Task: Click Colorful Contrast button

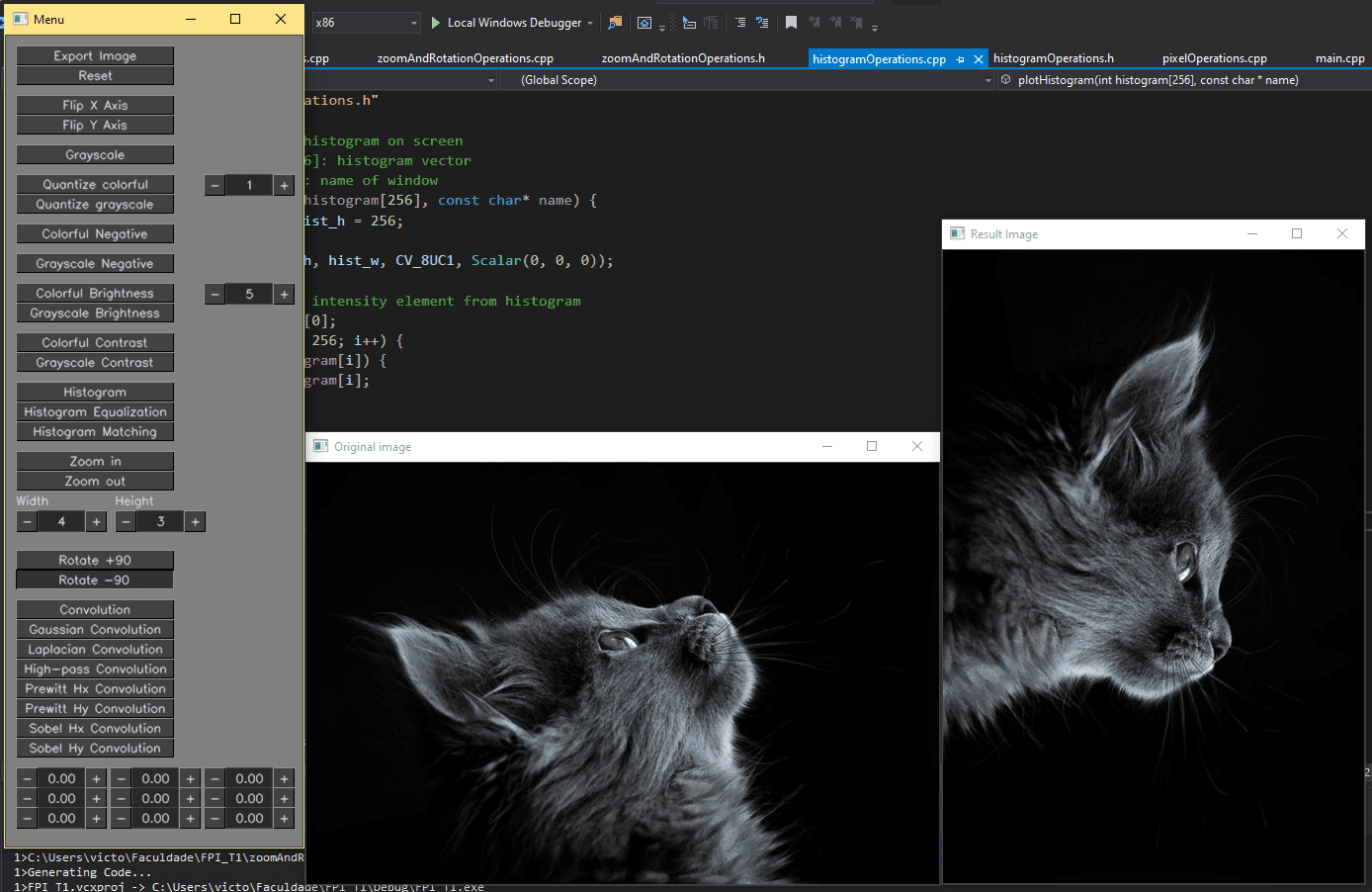Action: [95, 343]
